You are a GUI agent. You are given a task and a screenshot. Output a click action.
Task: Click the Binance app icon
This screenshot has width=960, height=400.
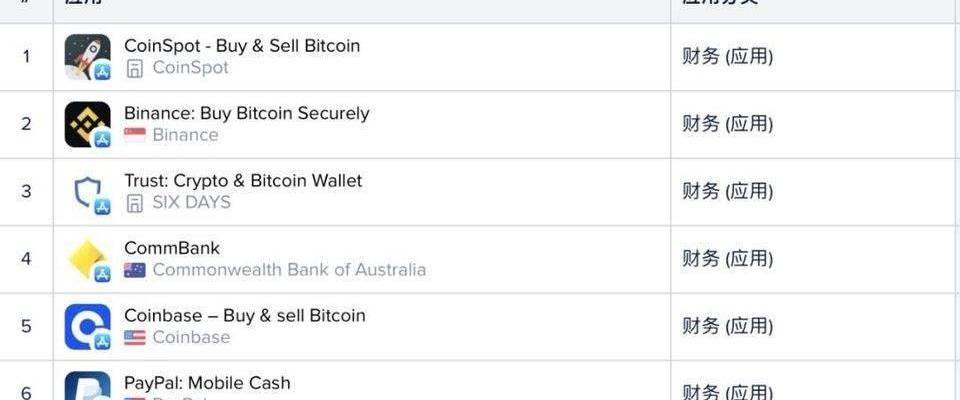(x=87, y=124)
